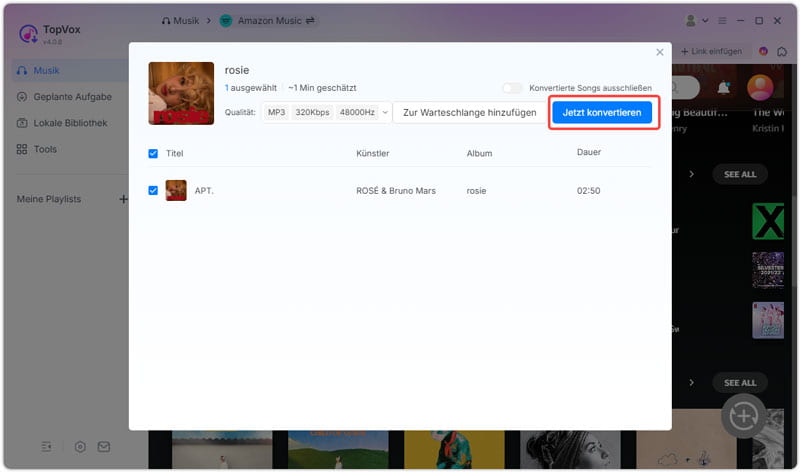Click the Musik breadcrumb at top
800x472 pixels.
[180, 21]
